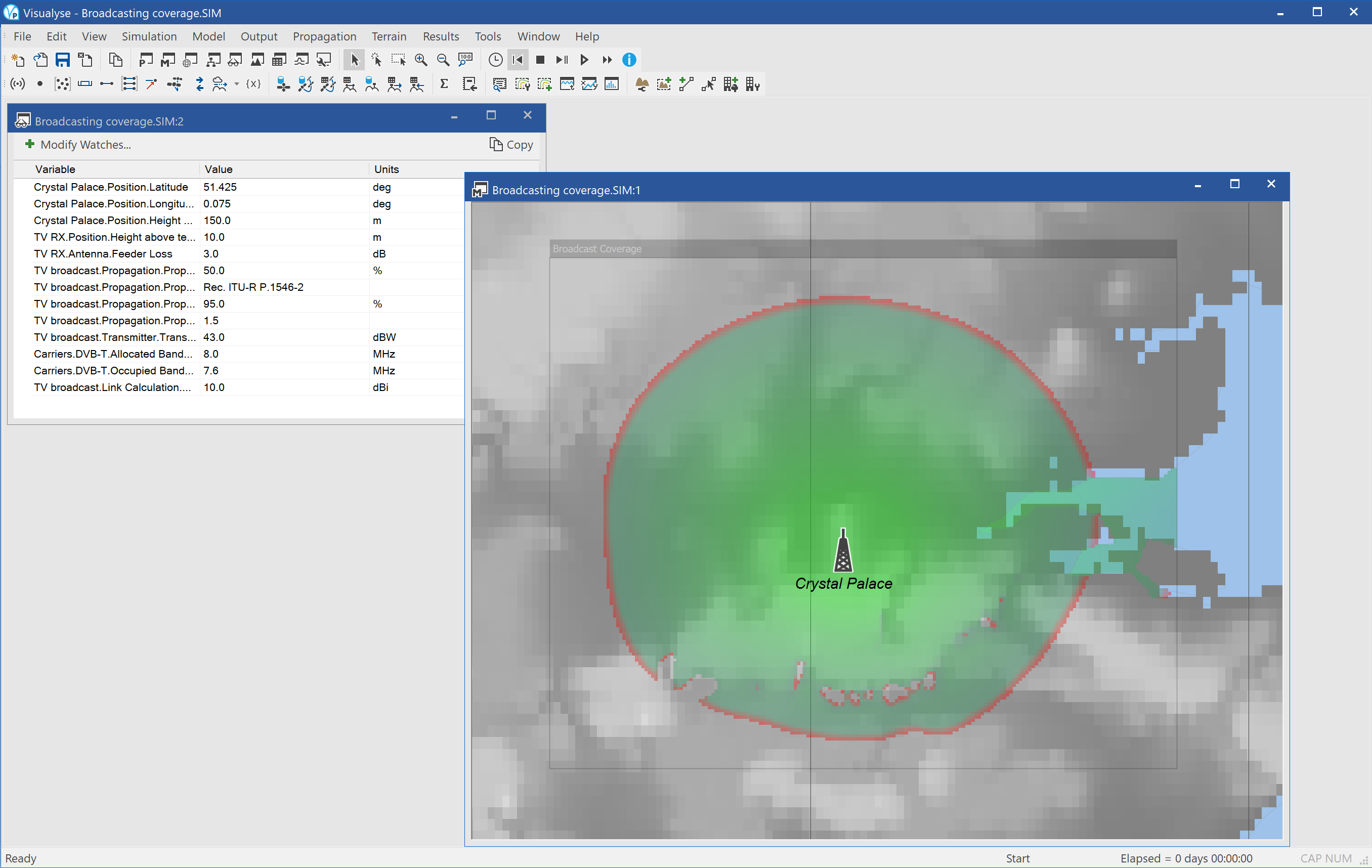Click the Crystal Palace transmitter tower on map

point(843,550)
